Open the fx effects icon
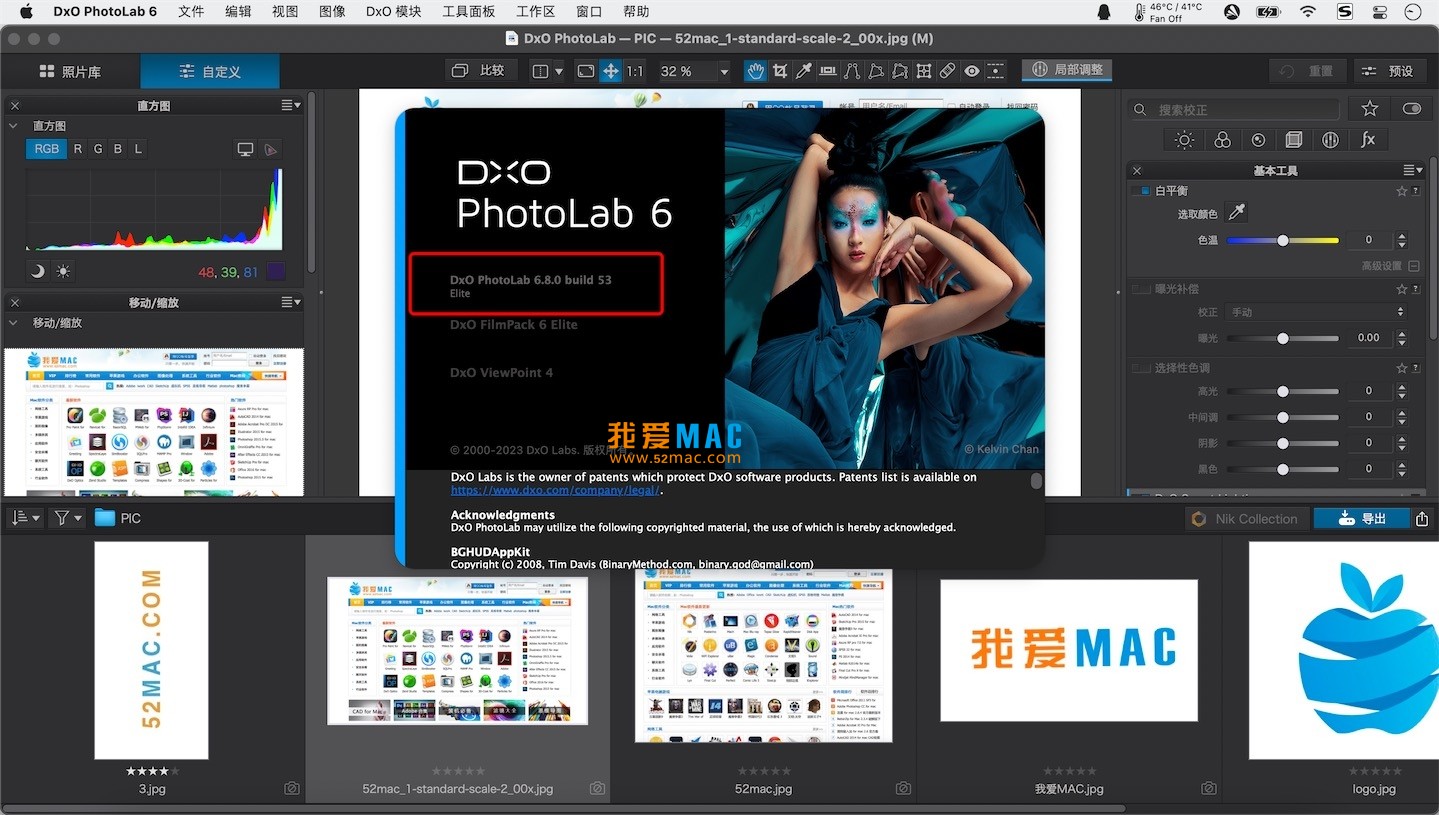The image size is (1439, 815). [x=1368, y=140]
